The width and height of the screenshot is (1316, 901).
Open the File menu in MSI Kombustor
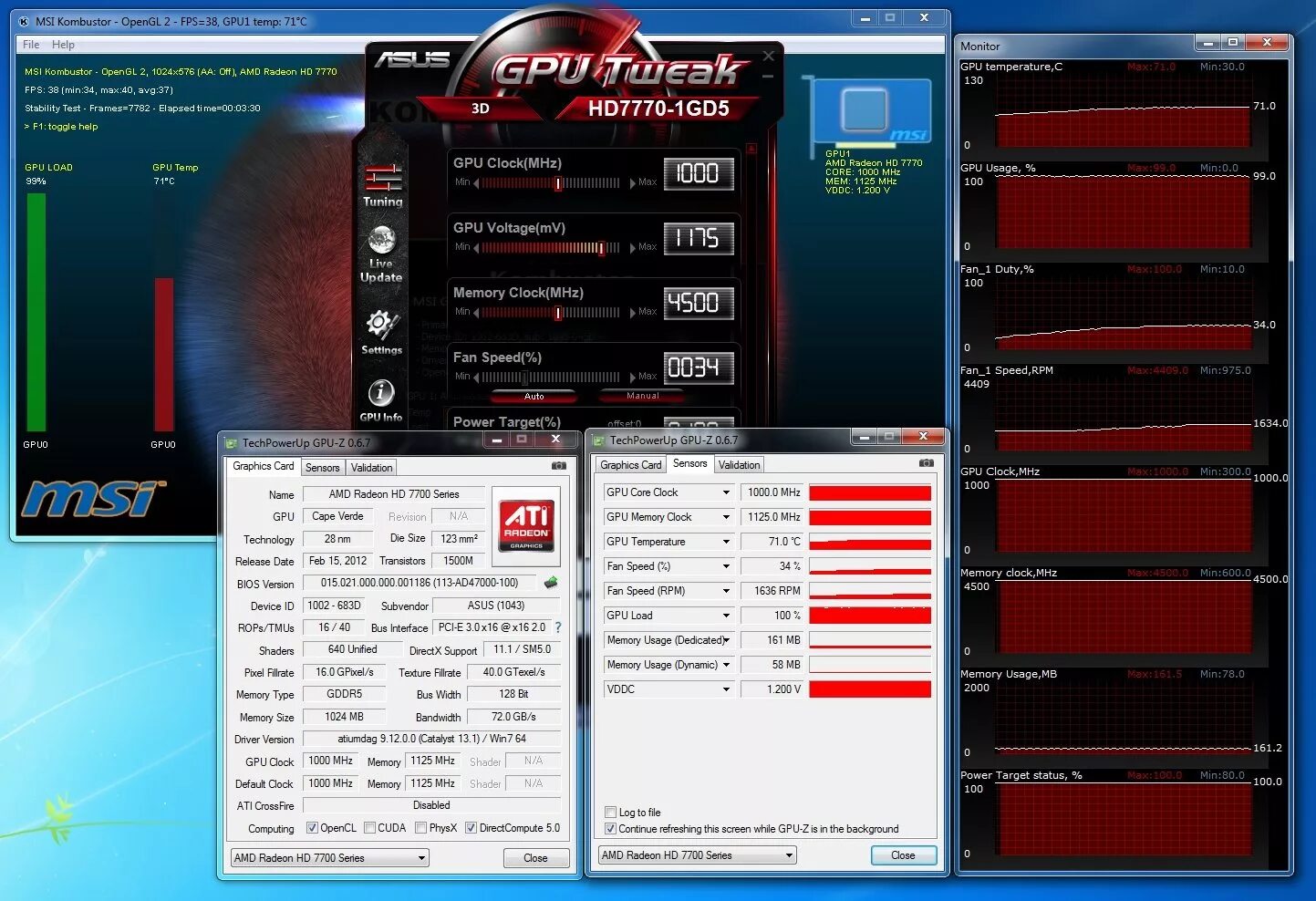coord(31,45)
